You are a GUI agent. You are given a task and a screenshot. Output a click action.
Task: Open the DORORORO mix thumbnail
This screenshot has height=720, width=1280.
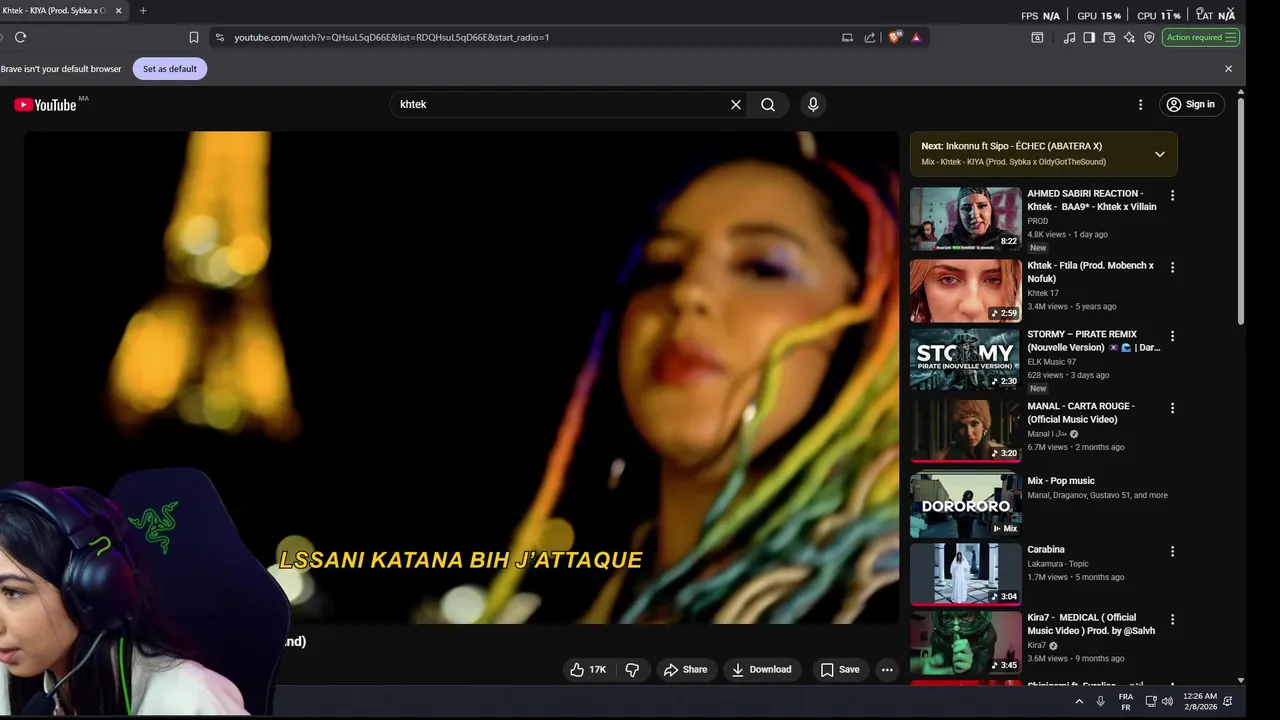[965, 505]
